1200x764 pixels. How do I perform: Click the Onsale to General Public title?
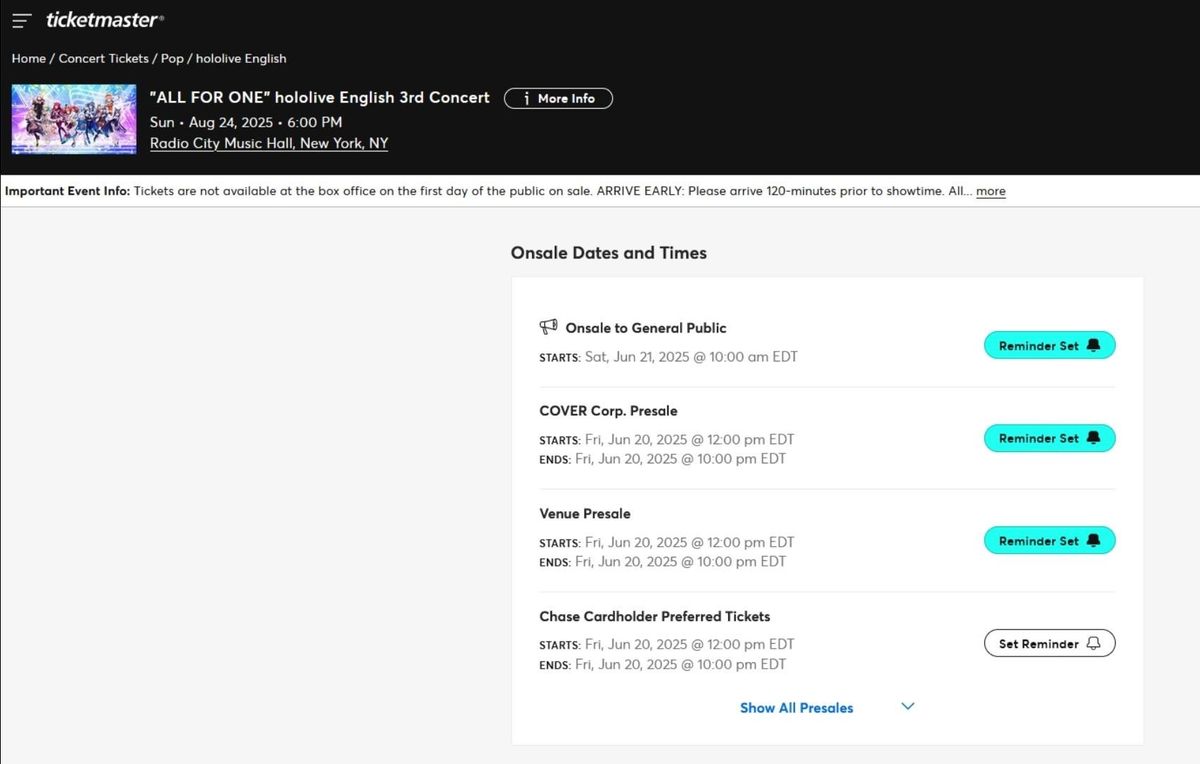point(646,328)
